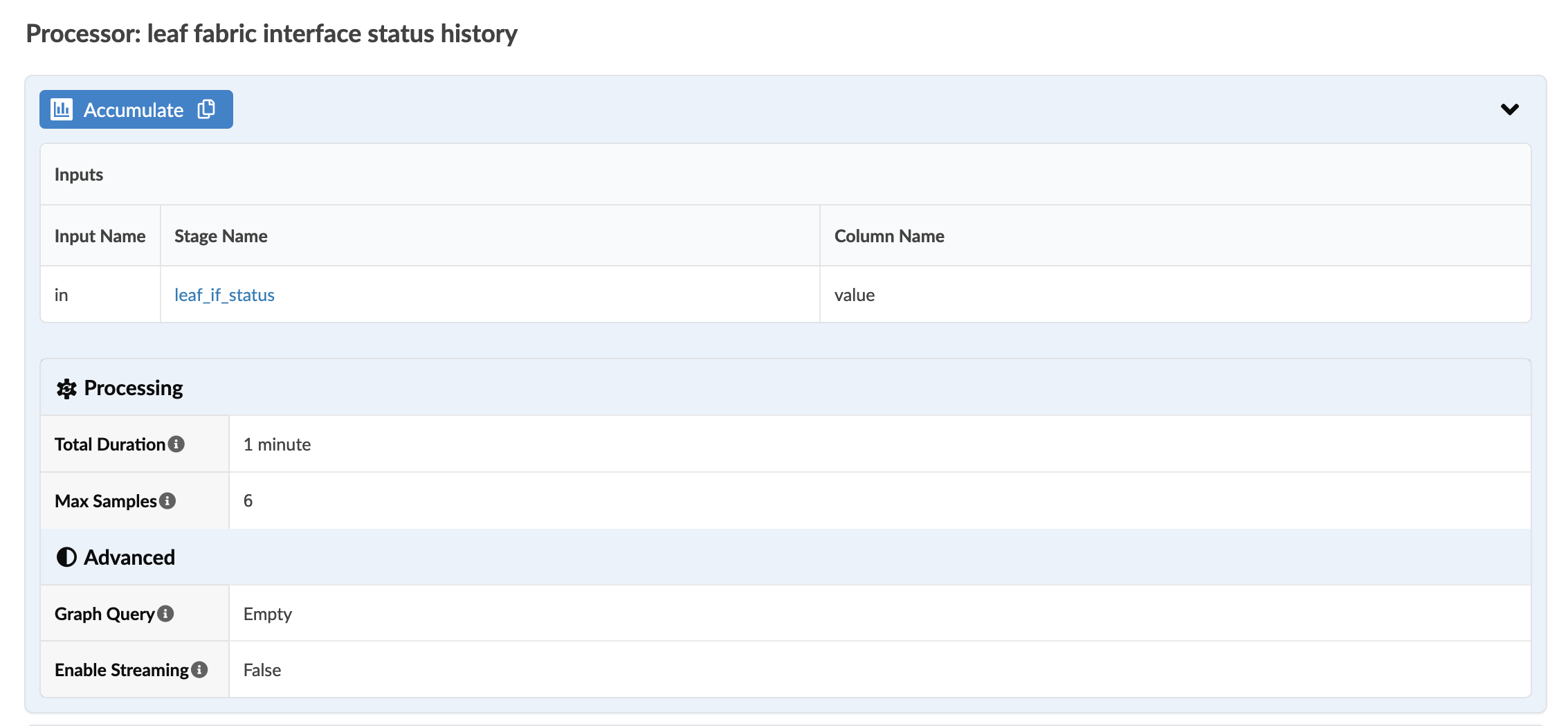Click the Advanced half-circle icon
Screen dimensions: 1568x726
tap(66, 557)
